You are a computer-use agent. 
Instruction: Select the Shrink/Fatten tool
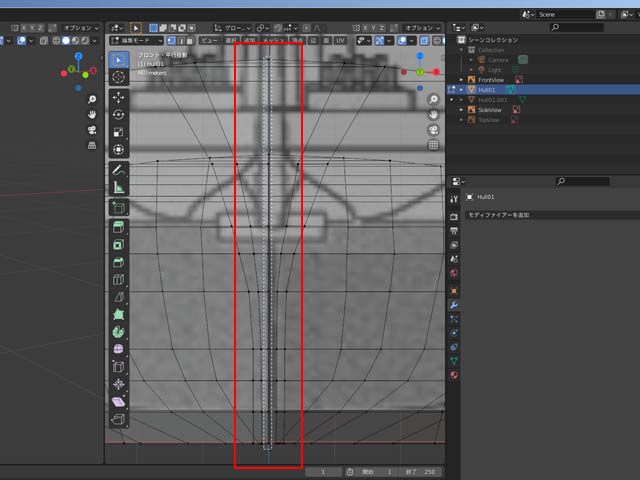pos(119,384)
